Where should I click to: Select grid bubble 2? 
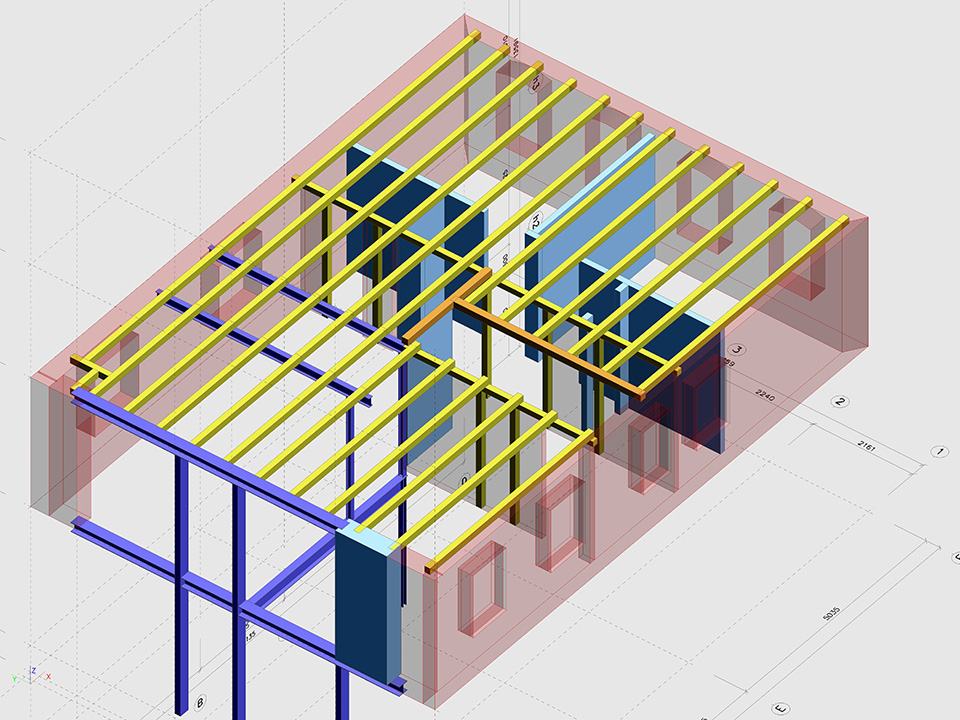coord(841,402)
